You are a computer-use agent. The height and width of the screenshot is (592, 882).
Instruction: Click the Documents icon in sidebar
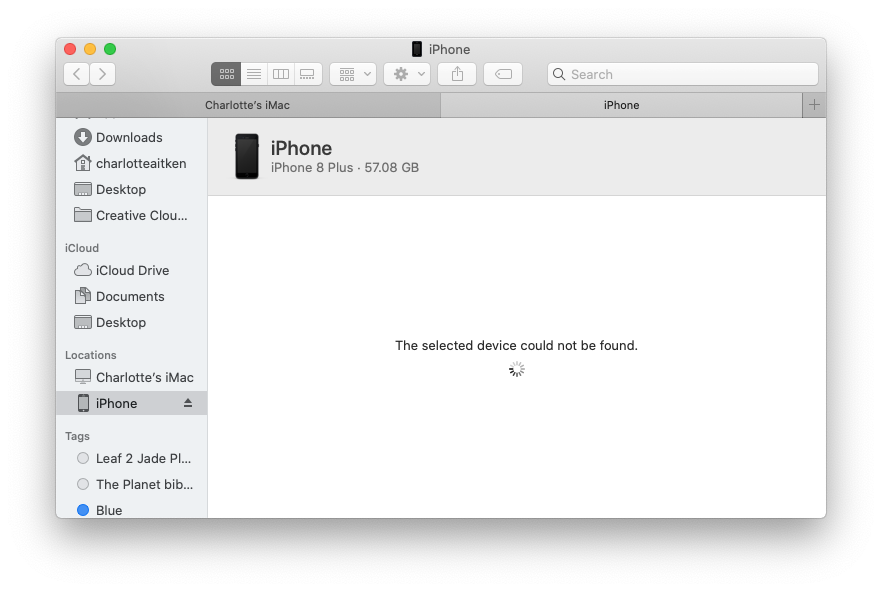(x=83, y=295)
